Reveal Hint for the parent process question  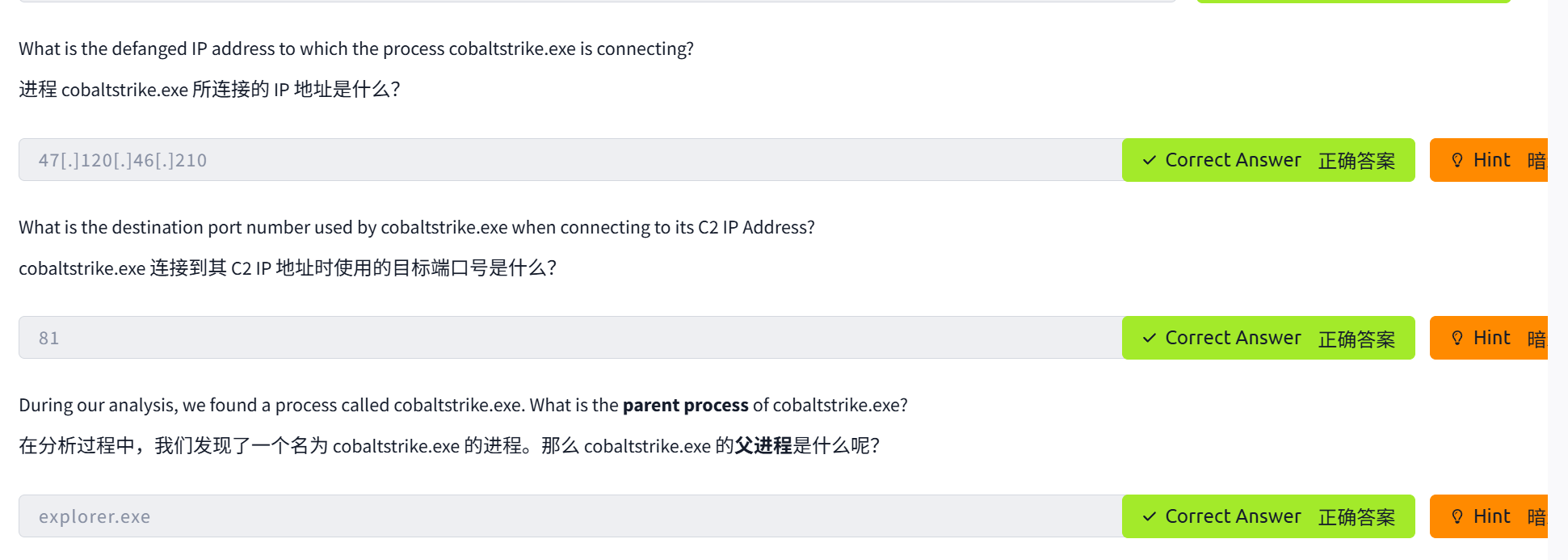1490,516
